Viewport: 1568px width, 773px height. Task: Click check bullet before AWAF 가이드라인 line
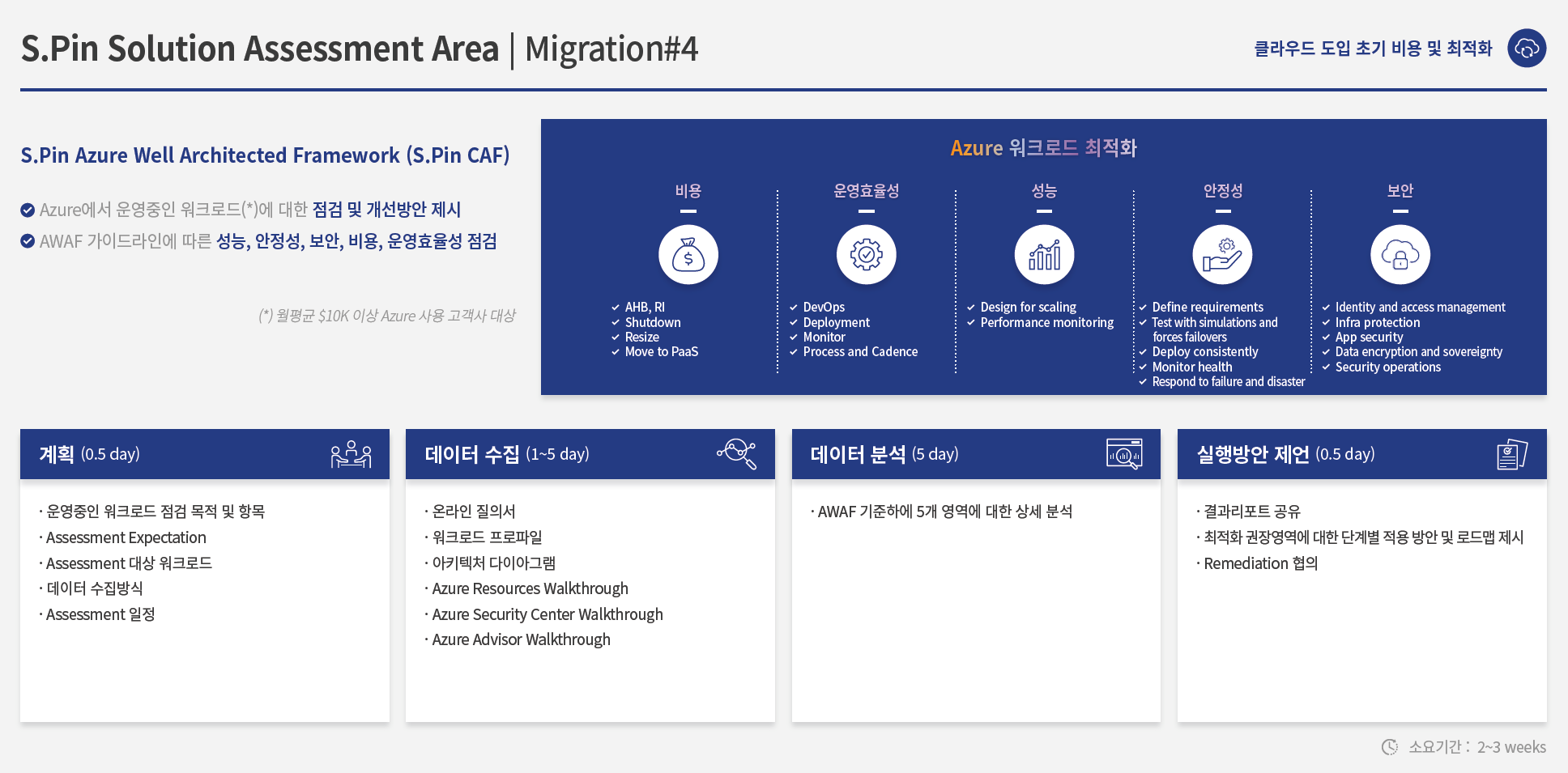coord(28,241)
